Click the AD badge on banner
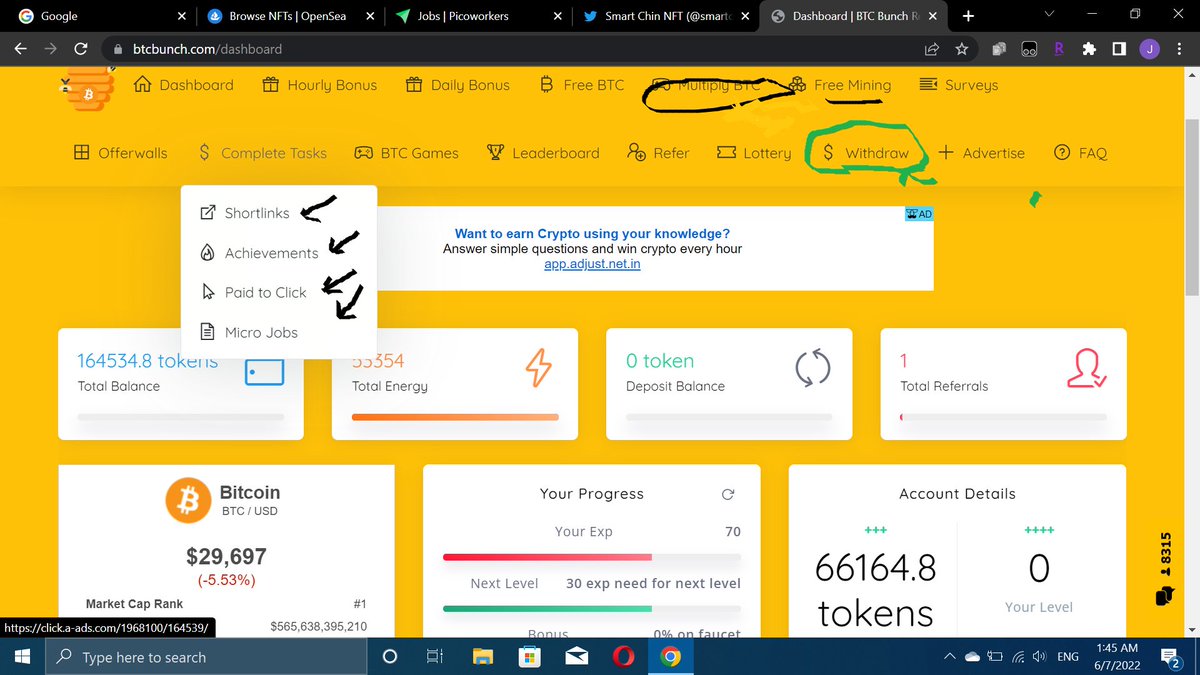The image size is (1200, 675). point(919,214)
